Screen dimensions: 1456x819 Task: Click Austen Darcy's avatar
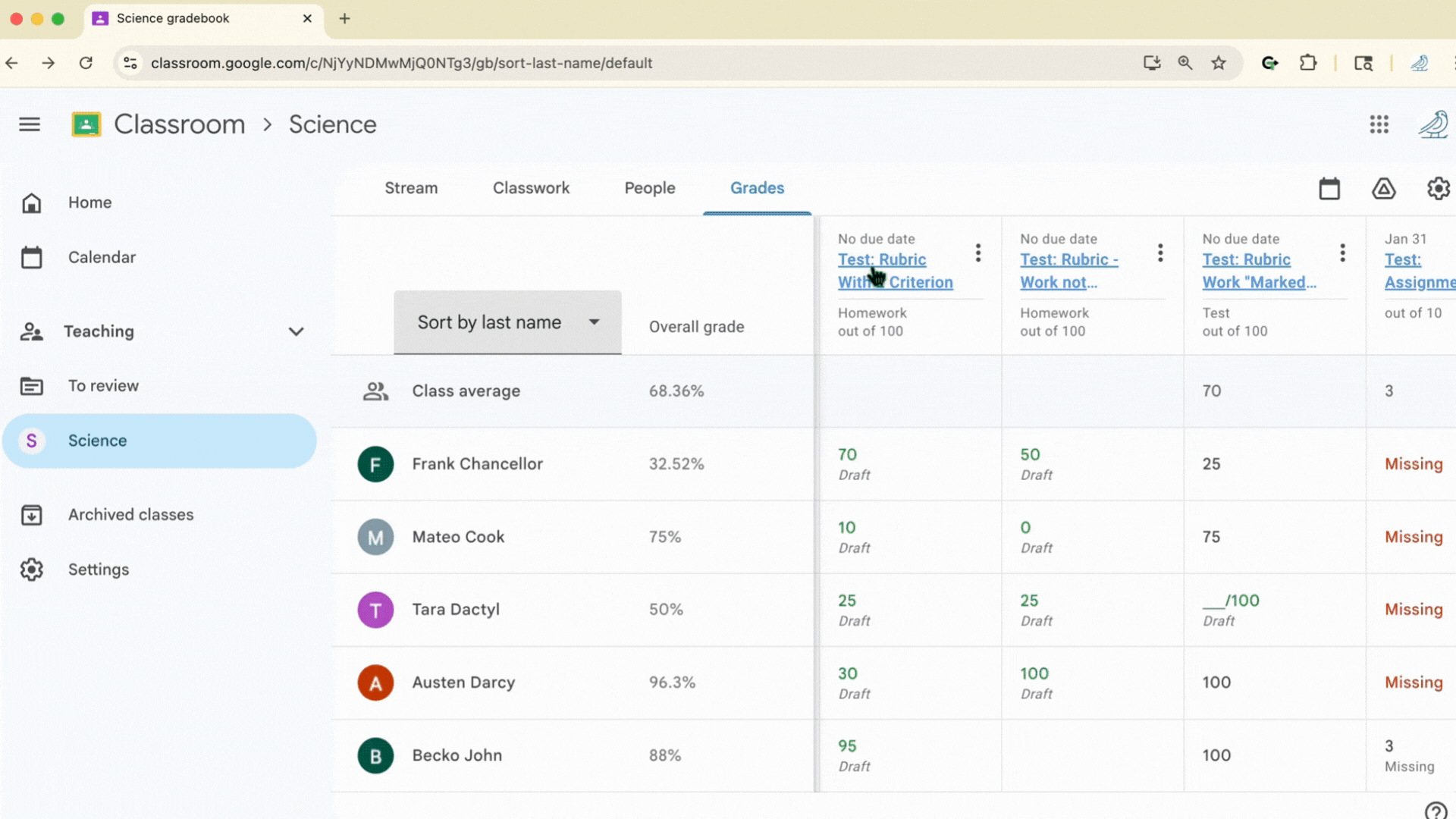pyautogui.click(x=375, y=682)
